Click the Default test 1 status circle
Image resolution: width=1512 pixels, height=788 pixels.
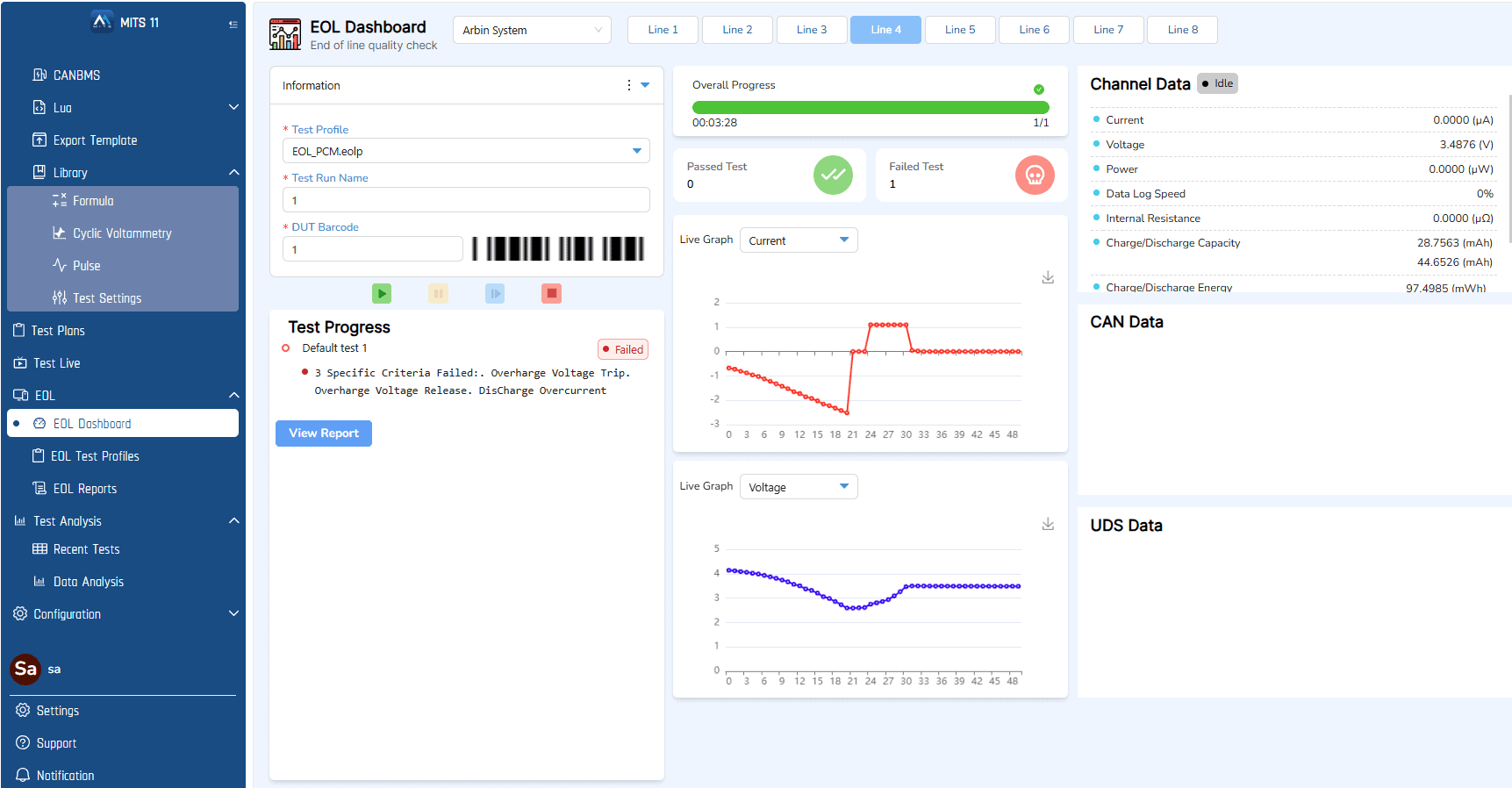click(286, 348)
